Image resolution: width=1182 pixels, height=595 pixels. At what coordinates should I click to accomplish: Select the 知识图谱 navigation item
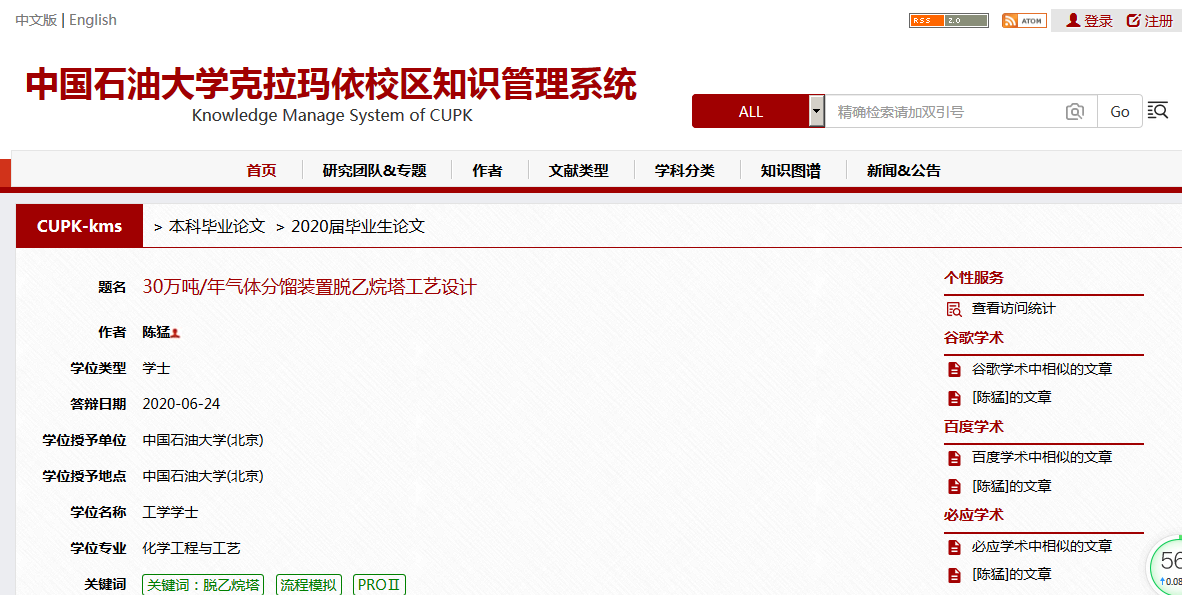pyautogui.click(x=790, y=171)
